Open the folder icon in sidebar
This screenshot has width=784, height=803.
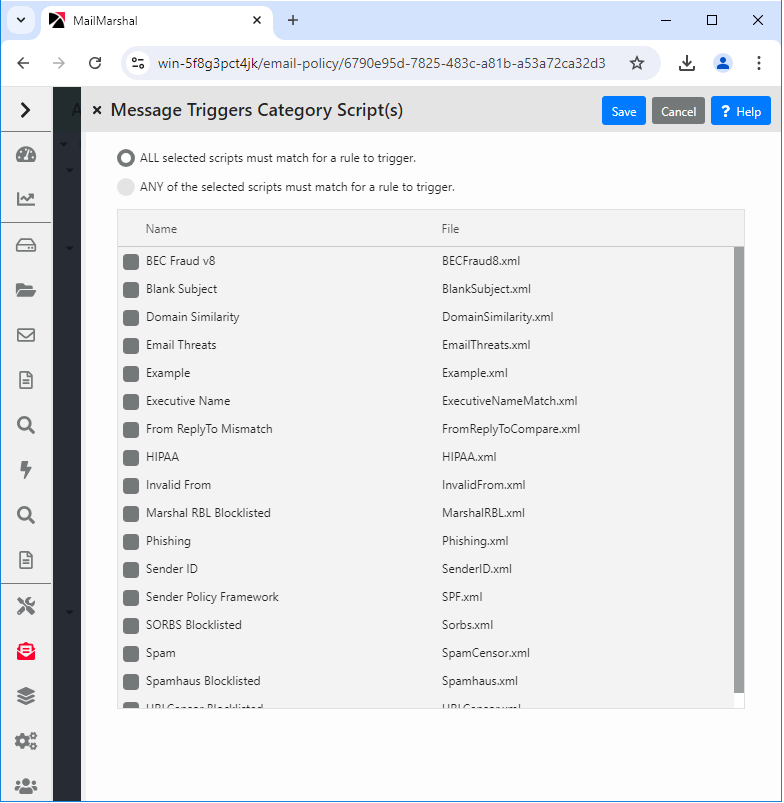(x=26, y=290)
